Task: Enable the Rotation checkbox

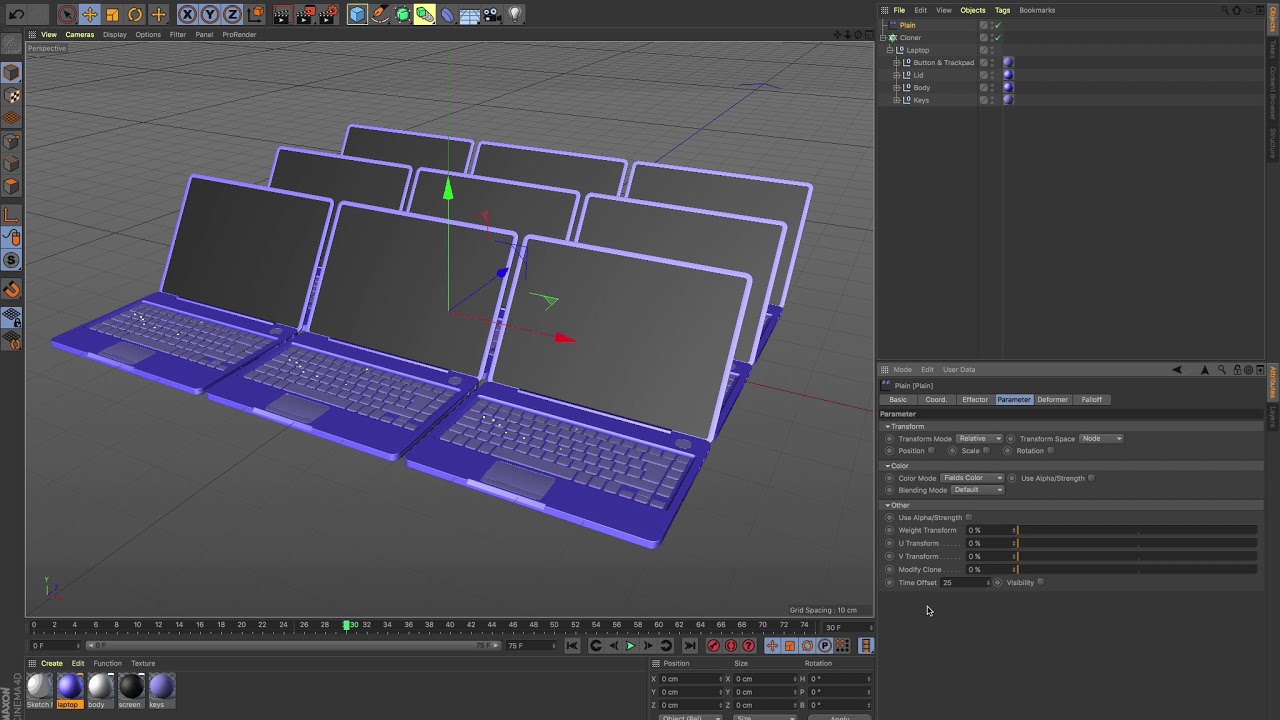Action: click(x=1050, y=451)
